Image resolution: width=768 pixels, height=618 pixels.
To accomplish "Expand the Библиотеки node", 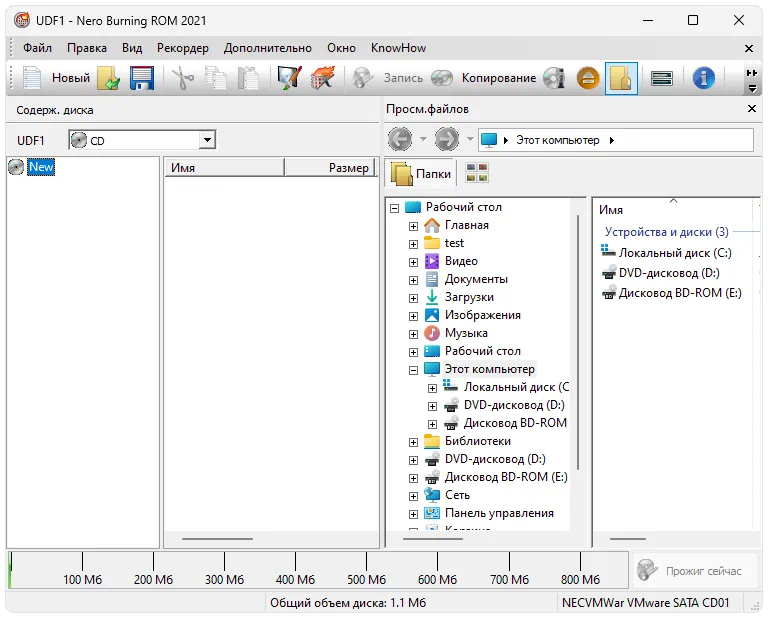I will [x=413, y=442].
